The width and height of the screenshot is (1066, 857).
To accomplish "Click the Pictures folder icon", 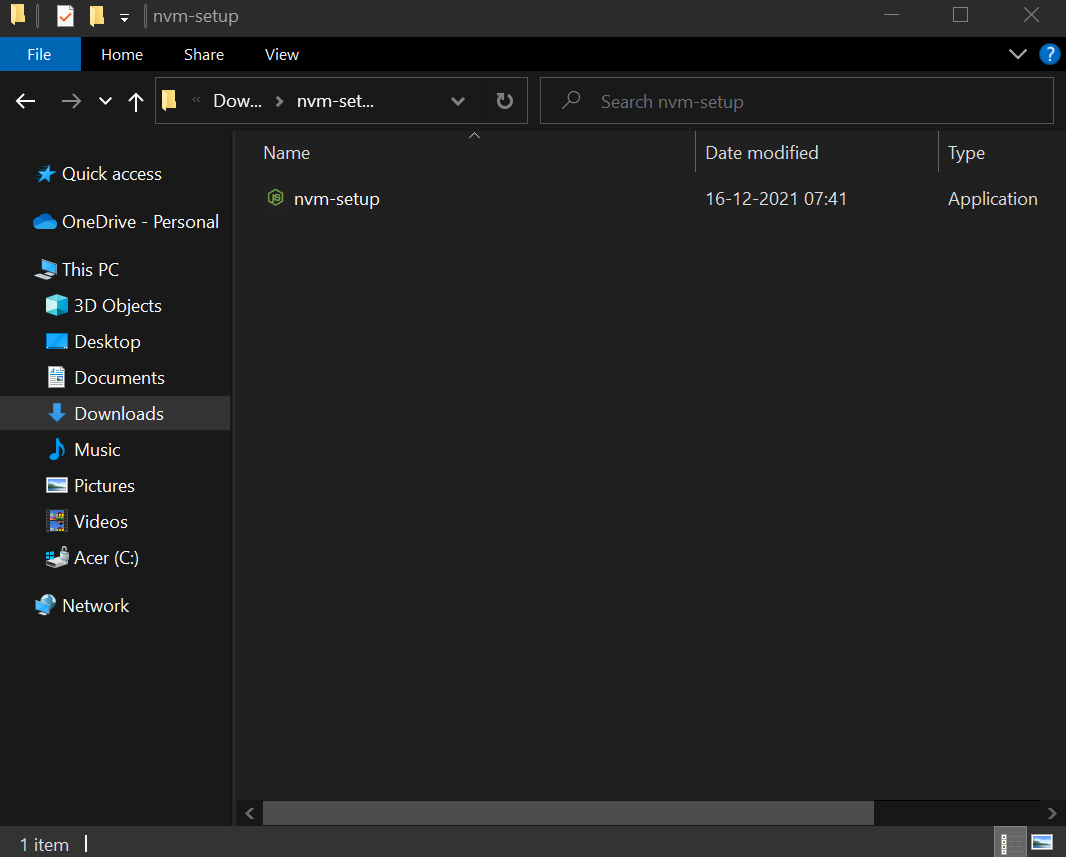I will (x=56, y=485).
